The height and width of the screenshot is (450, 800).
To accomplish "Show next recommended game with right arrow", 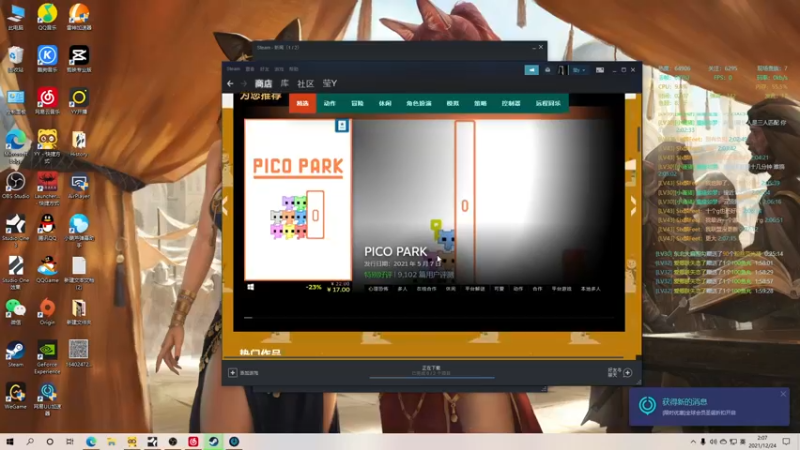I will point(633,206).
